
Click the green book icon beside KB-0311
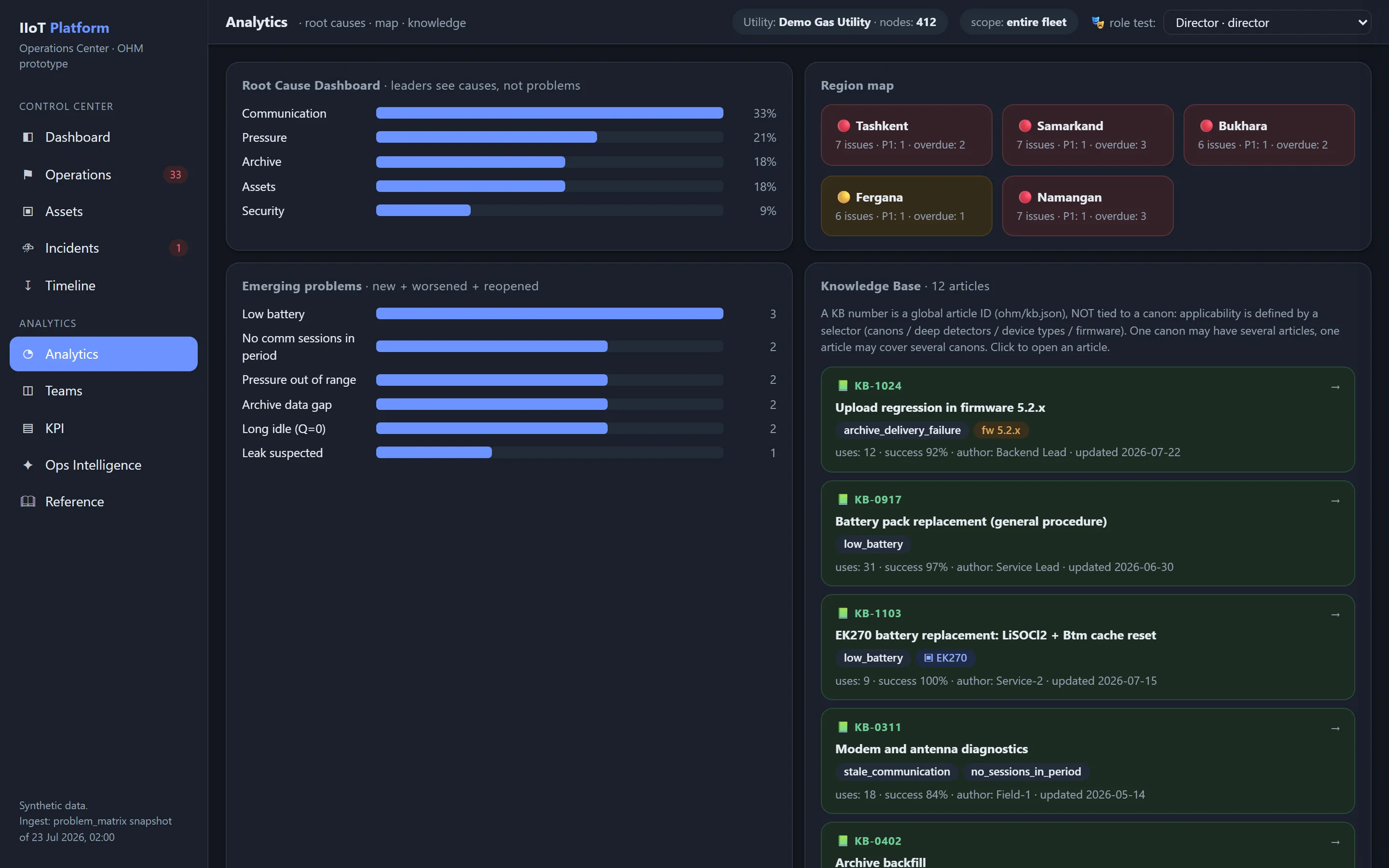pyautogui.click(x=843, y=727)
